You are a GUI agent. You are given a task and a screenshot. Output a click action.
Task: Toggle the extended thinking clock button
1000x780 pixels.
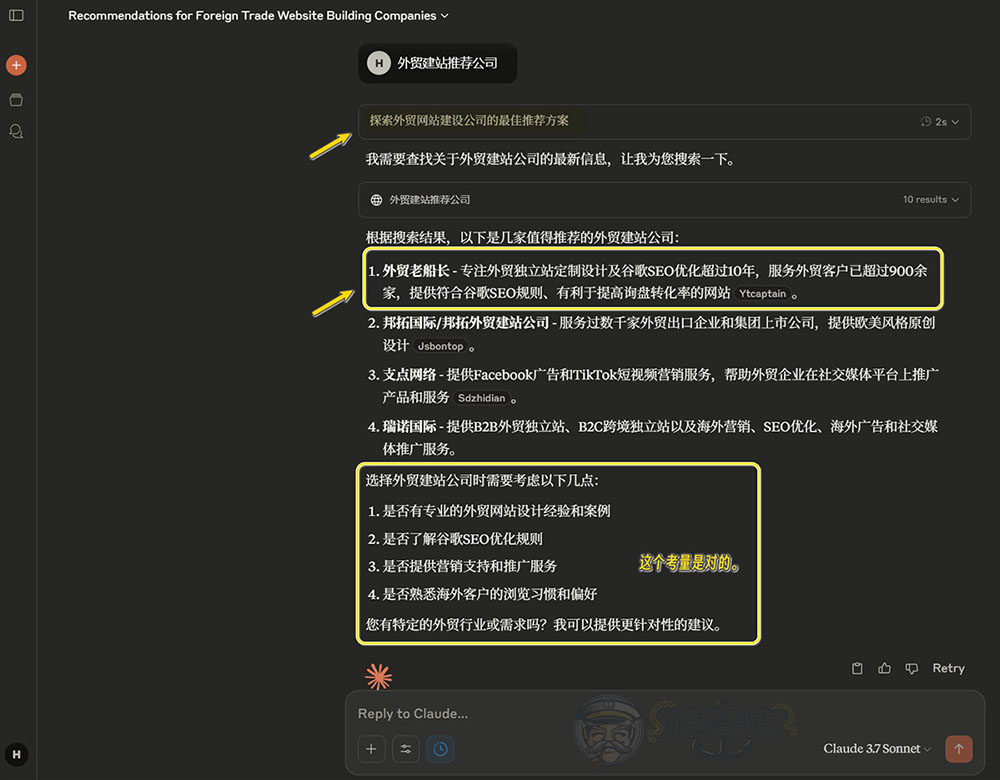tap(440, 749)
